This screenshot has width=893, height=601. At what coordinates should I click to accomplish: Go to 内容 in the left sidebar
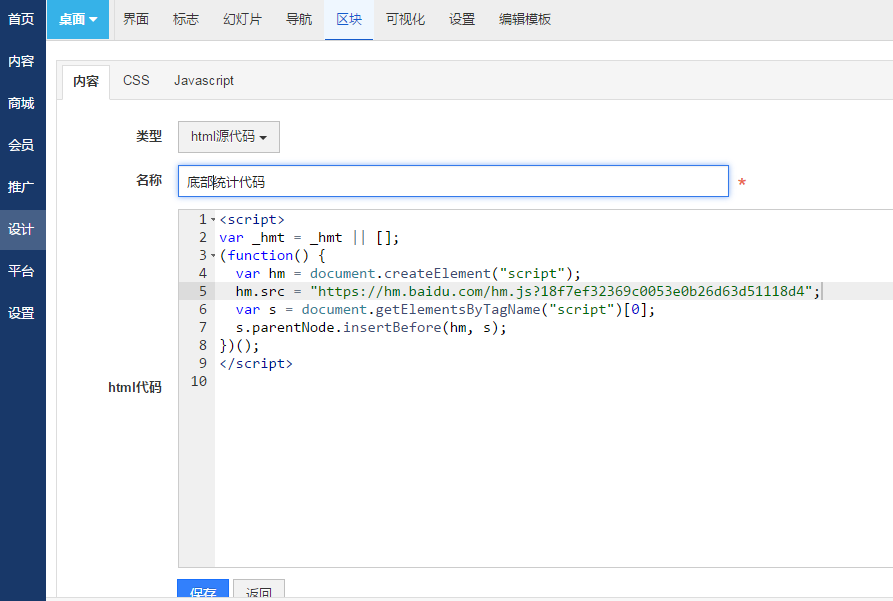click(22, 61)
